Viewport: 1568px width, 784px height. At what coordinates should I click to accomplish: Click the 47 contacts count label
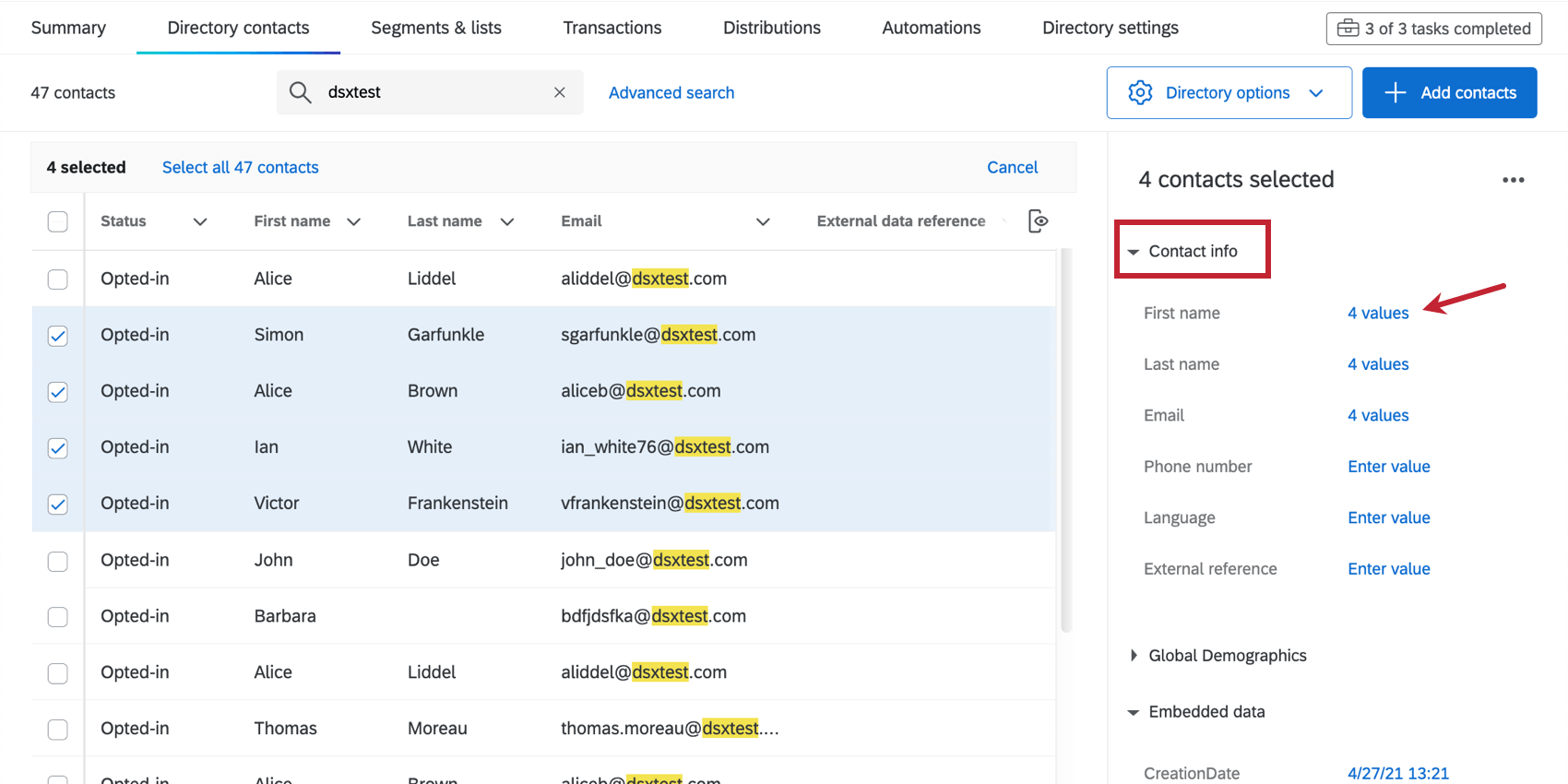pos(73,93)
